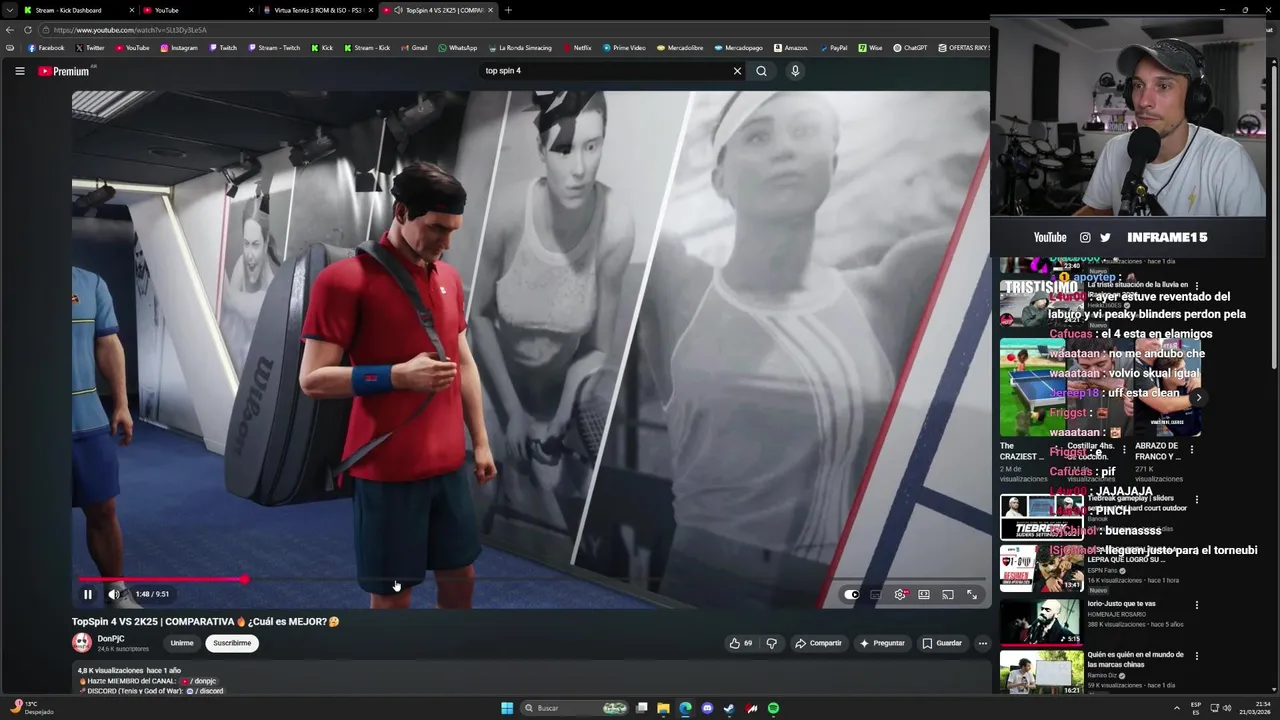Toggle the autoplay switch in the player

click(851, 594)
